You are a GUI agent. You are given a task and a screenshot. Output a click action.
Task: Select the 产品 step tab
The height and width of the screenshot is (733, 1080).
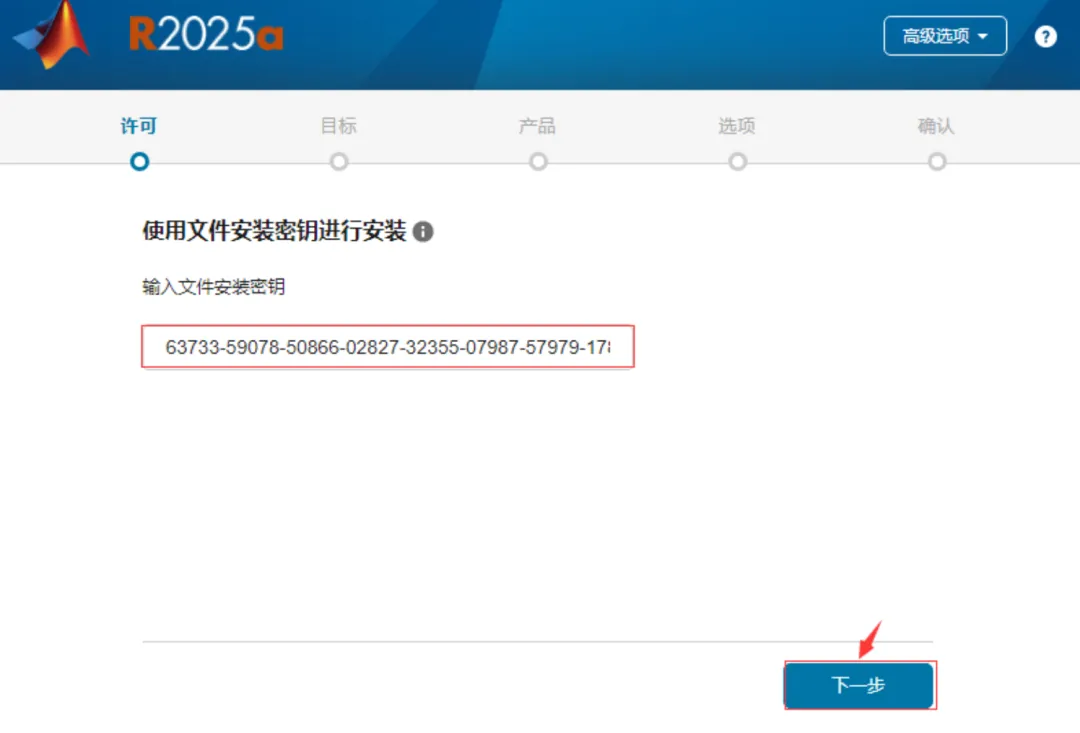coord(537,126)
